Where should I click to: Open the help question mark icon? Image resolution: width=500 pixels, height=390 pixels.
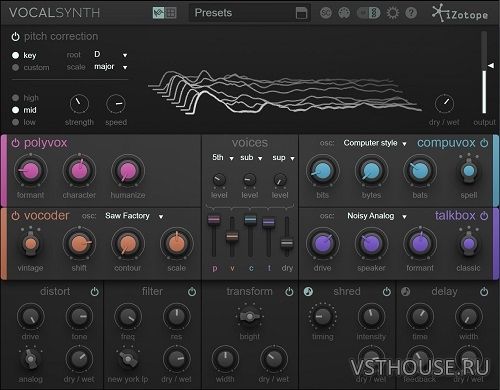pos(411,13)
